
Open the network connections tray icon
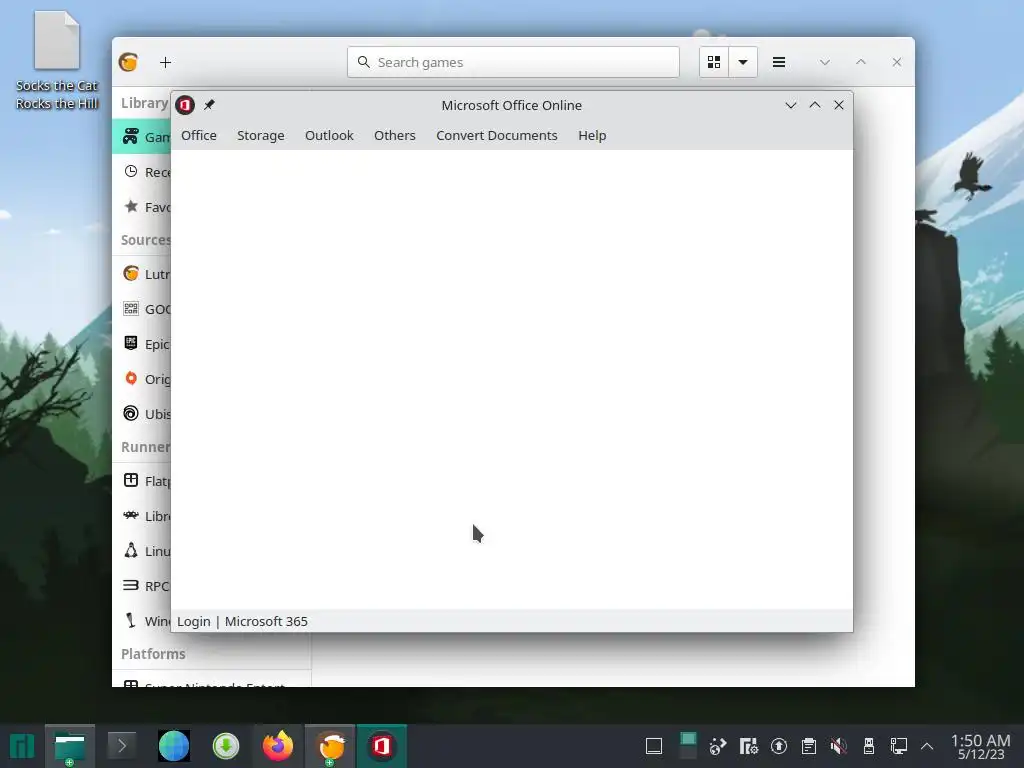899,746
